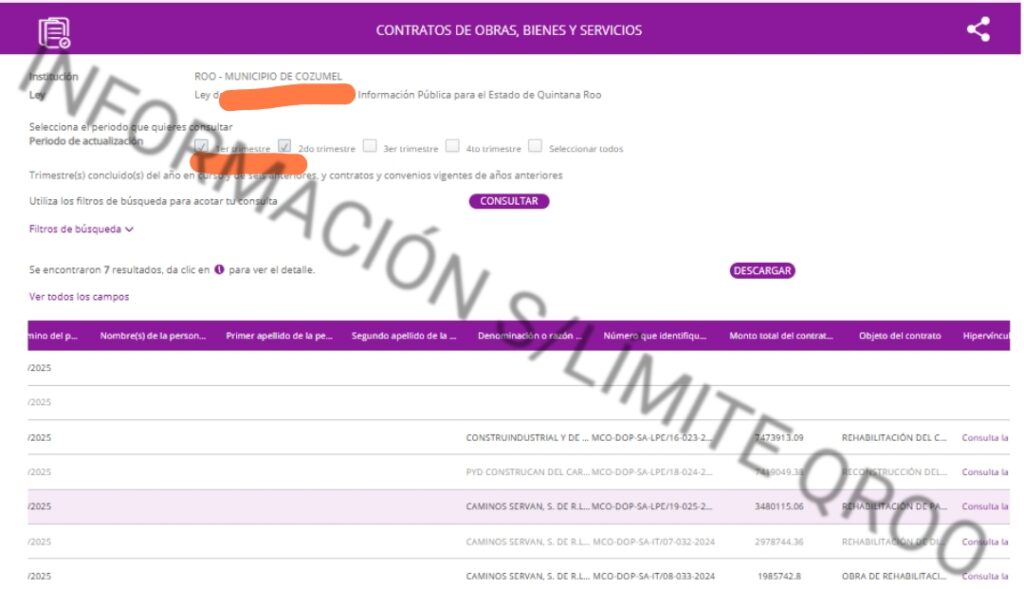Select the row with contract MCO-DOP-SA-LPE/19-025
Image resolution: width=1024 pixels, height=589 pixels.
pyautogui.click(x=652, y=507)
